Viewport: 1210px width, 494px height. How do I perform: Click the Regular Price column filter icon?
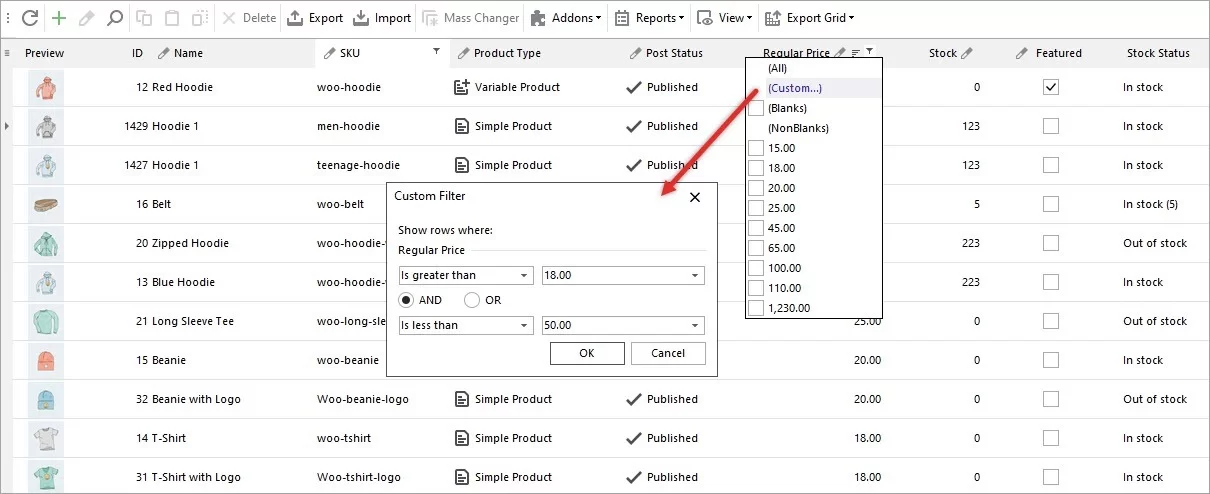(x=870, y=52)
